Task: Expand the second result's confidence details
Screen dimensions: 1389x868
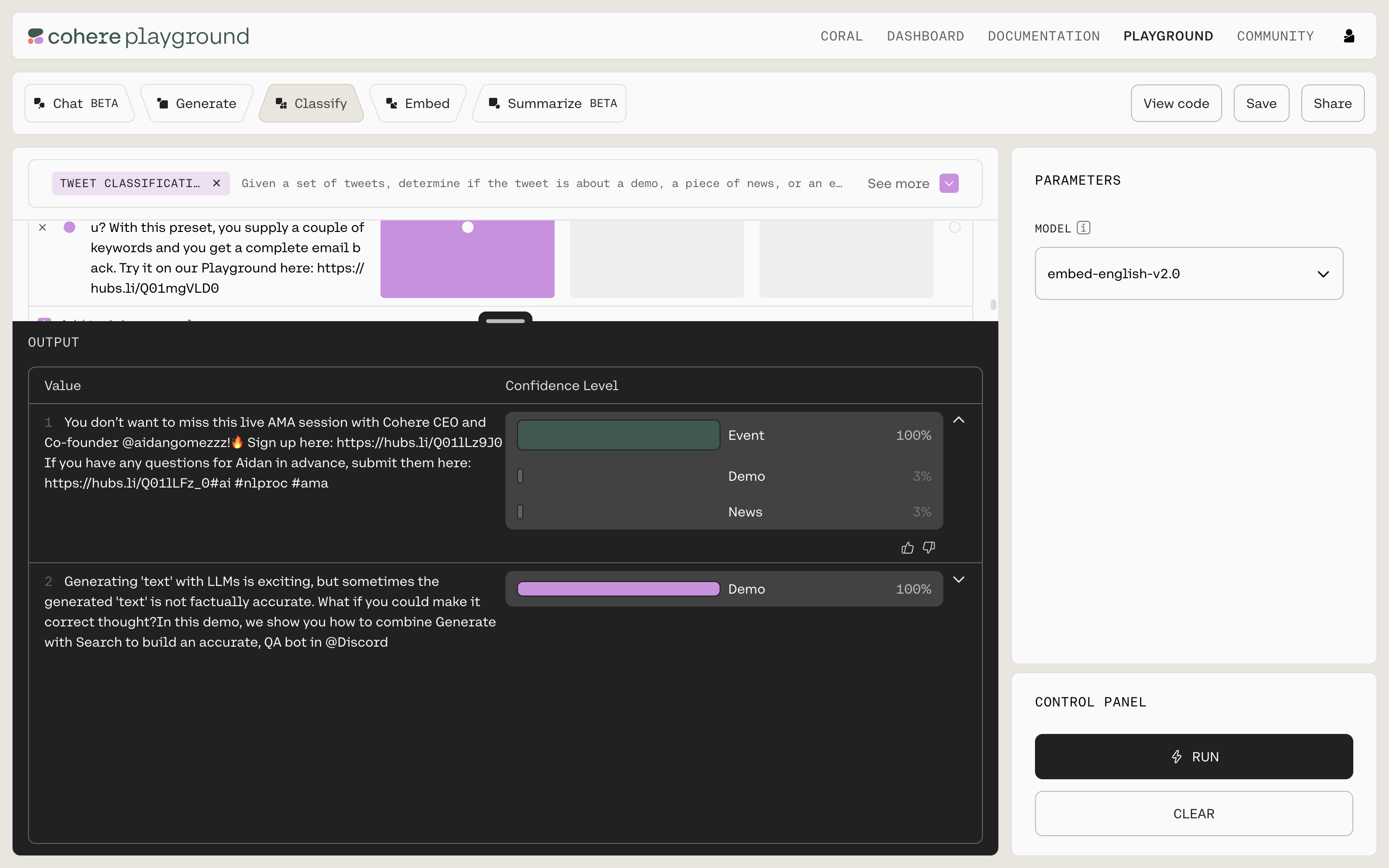Action: pyautogui.click(x=958, y=580)
